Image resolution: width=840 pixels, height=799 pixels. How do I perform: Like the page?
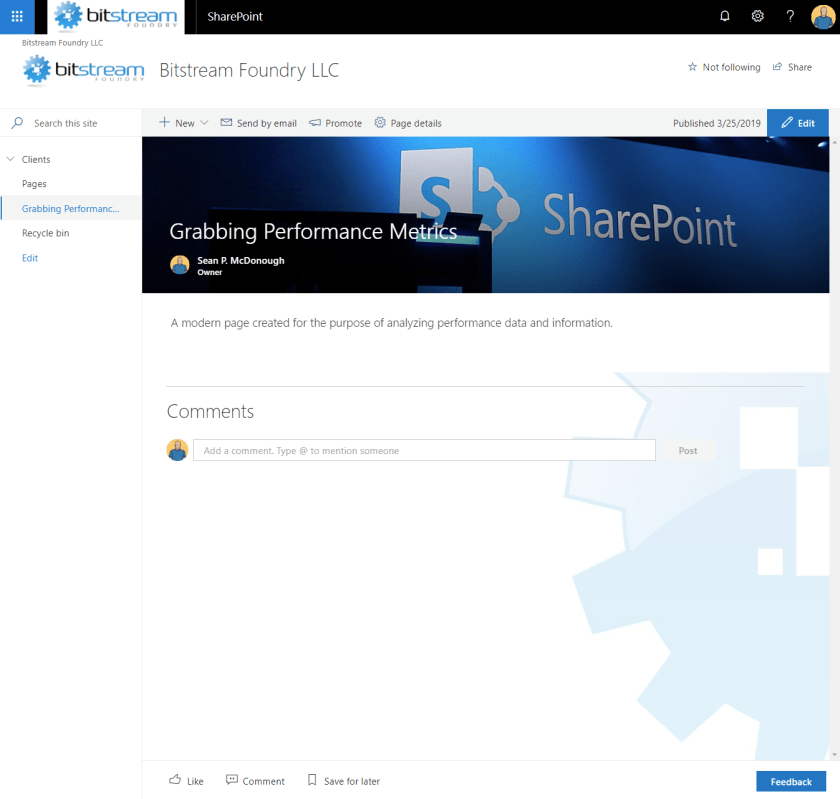[186, 781]
